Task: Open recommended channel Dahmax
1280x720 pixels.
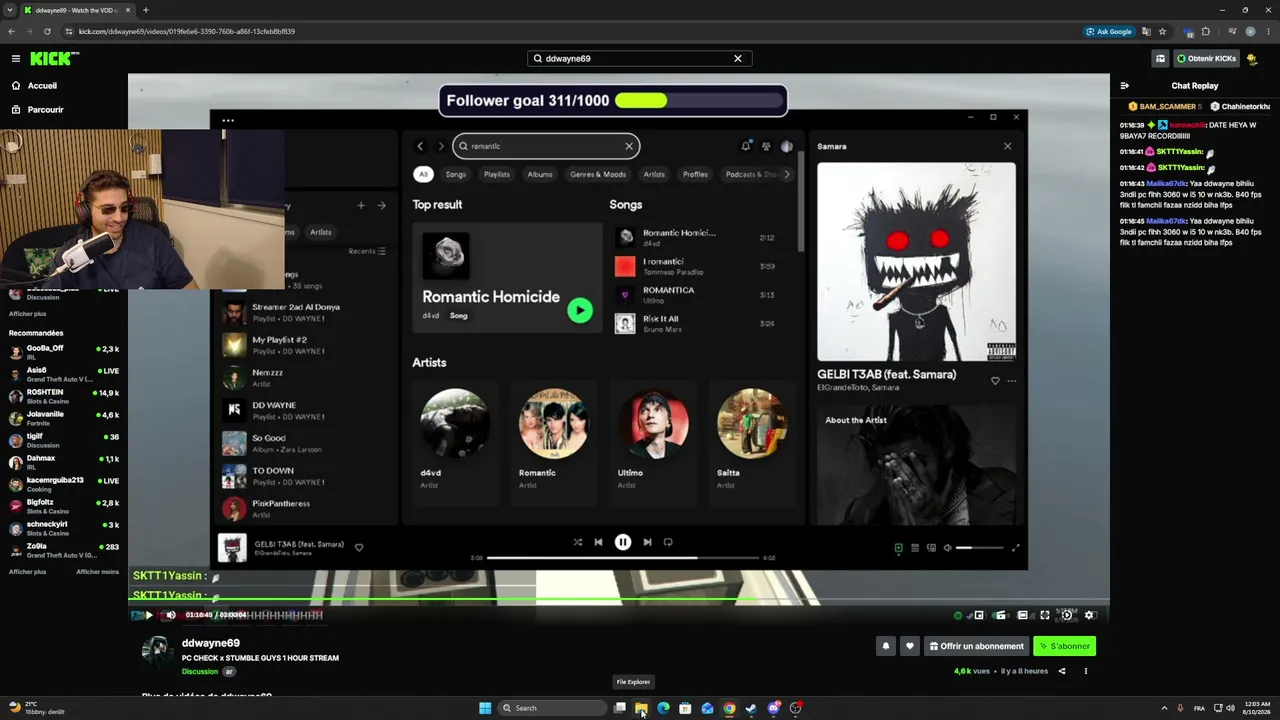Action: 64,461
